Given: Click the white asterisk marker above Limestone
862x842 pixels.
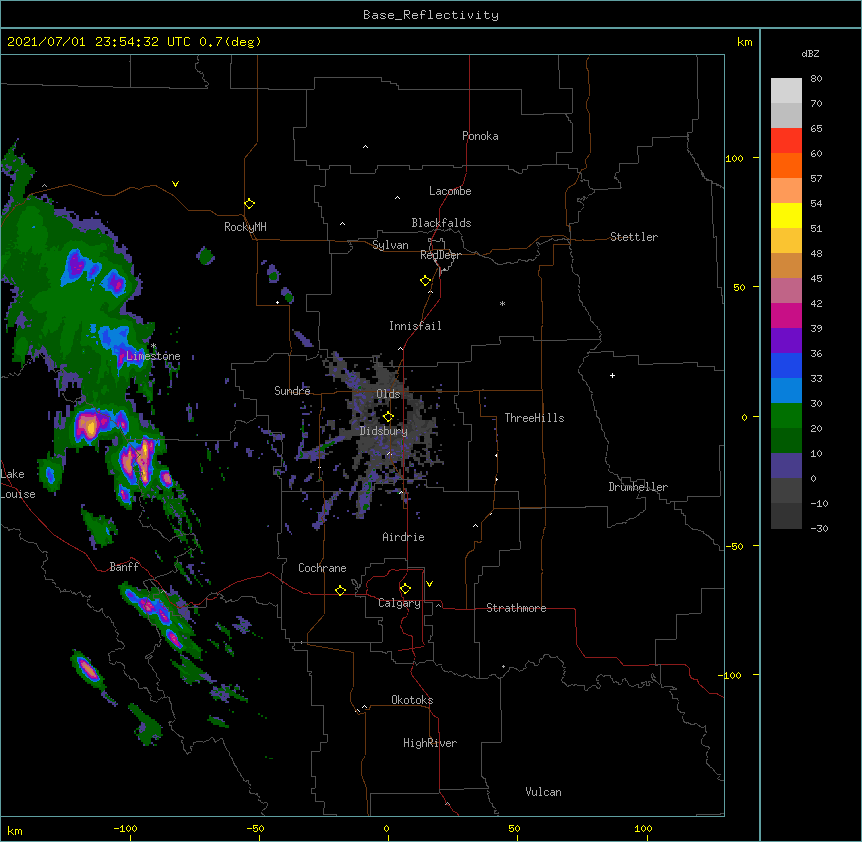Looking at the screenshot, I should coord(154,346).
